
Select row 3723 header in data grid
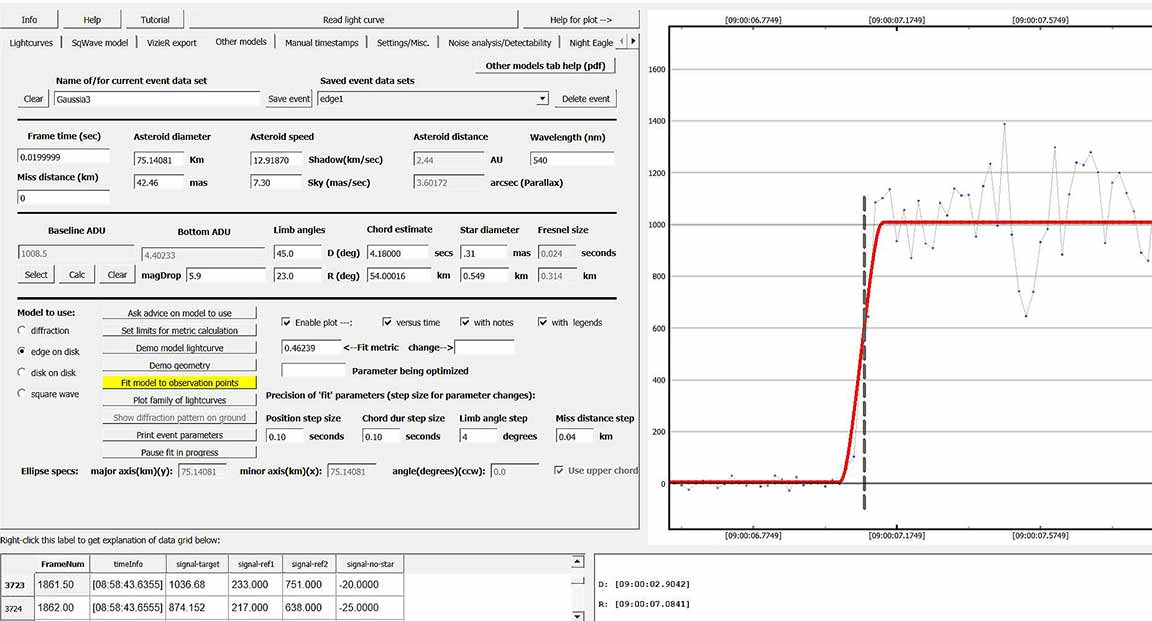click(x=15, y=584)
